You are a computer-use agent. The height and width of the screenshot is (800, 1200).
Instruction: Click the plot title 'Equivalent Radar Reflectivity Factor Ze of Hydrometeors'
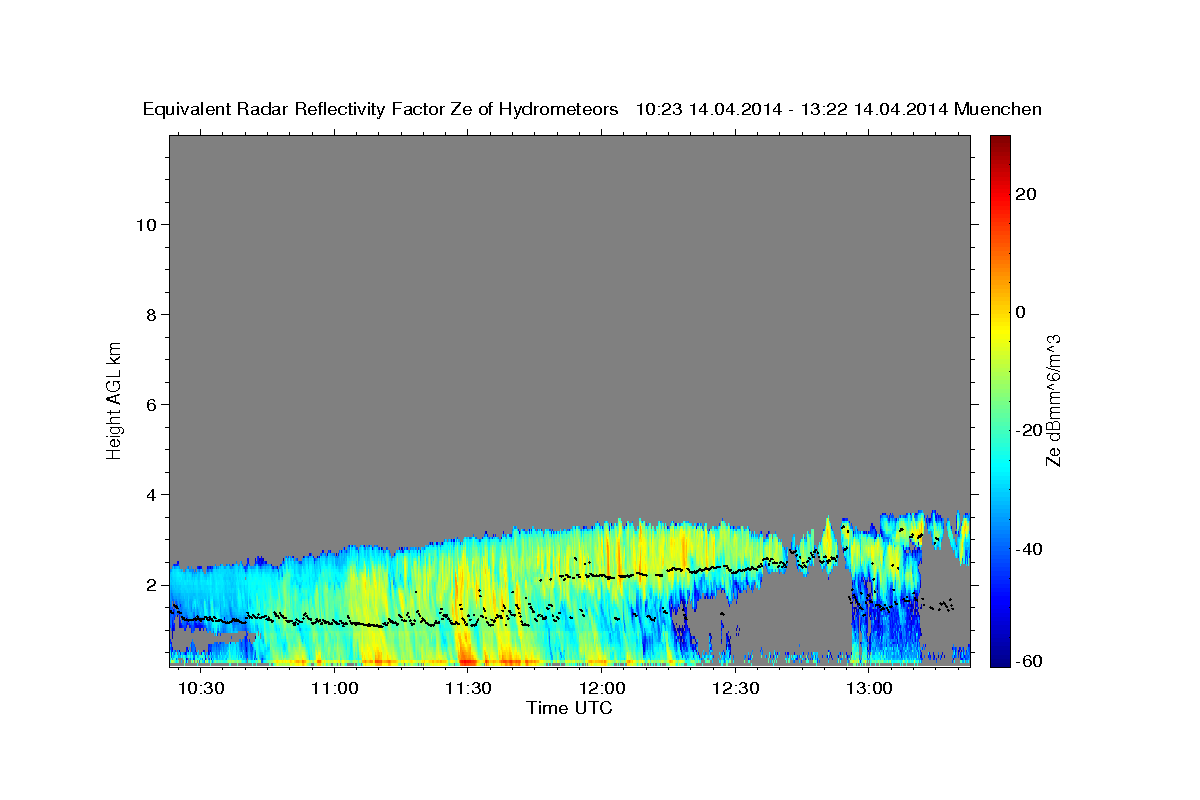[x=381, y=109]
